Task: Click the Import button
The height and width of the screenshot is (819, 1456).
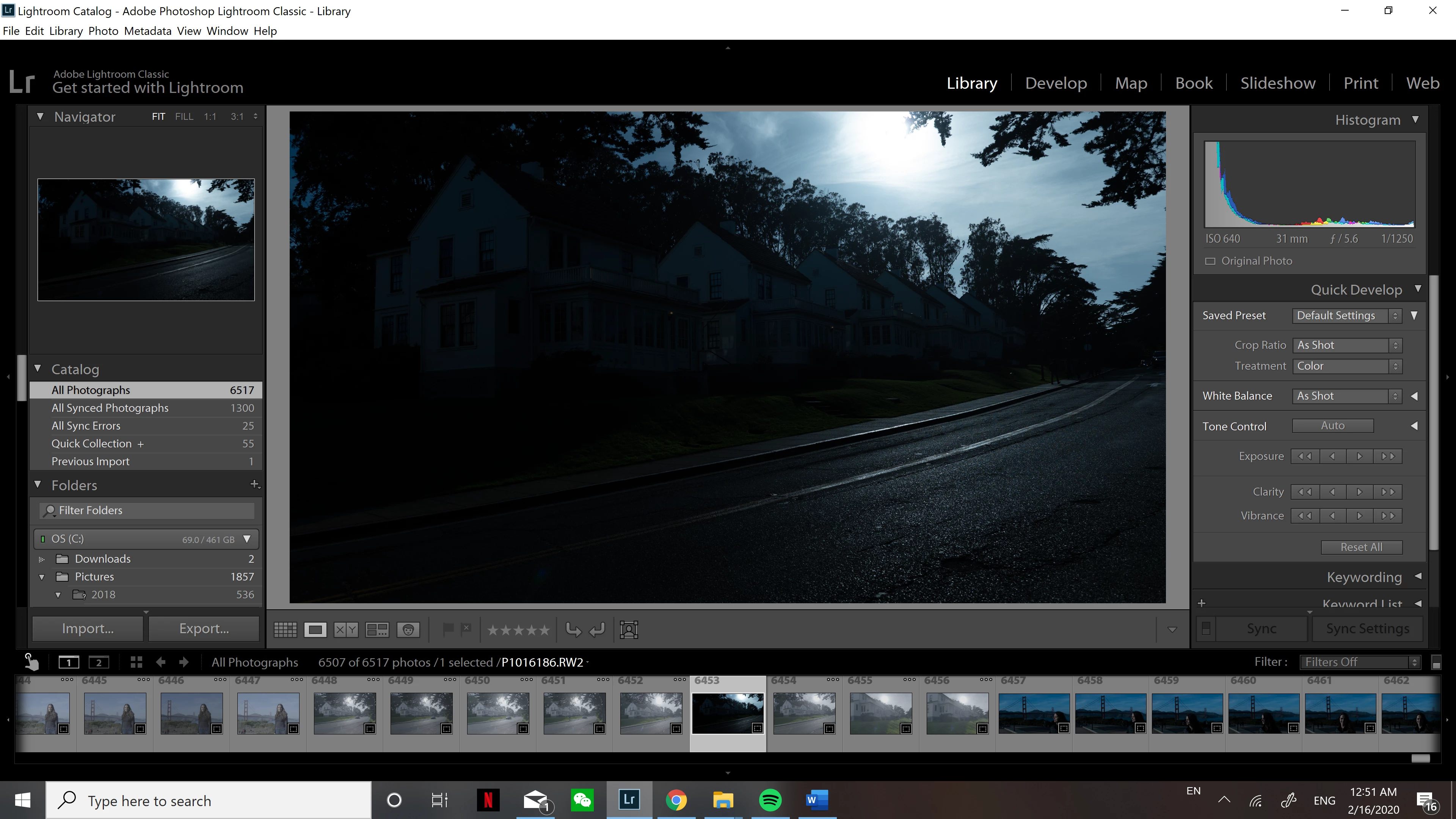Action: click(x=88, y=629)
